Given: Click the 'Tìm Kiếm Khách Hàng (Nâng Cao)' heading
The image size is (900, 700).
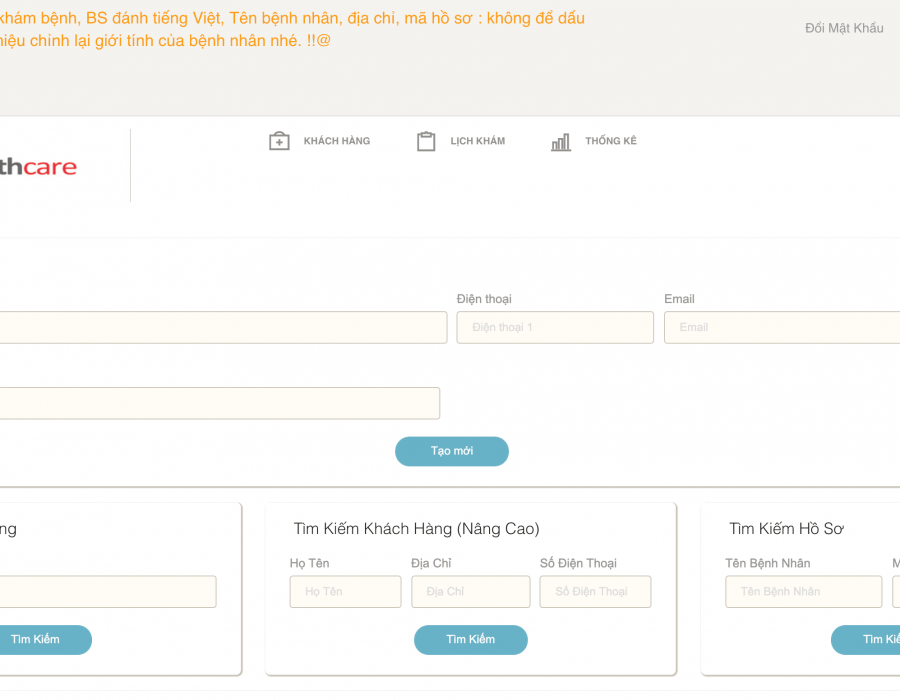Looking at the screenshot, I should coord(417,528).
